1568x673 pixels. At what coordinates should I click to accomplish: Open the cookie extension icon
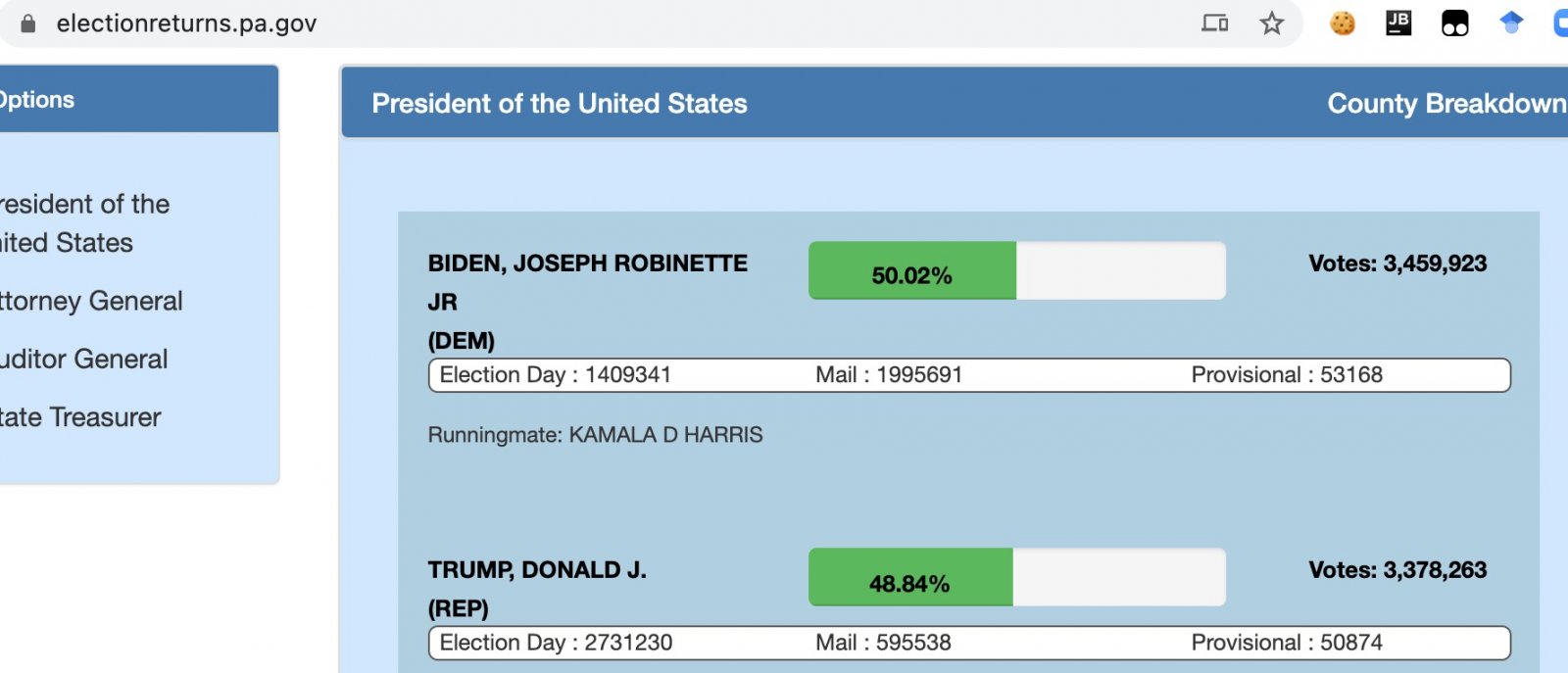point(1343,24)
